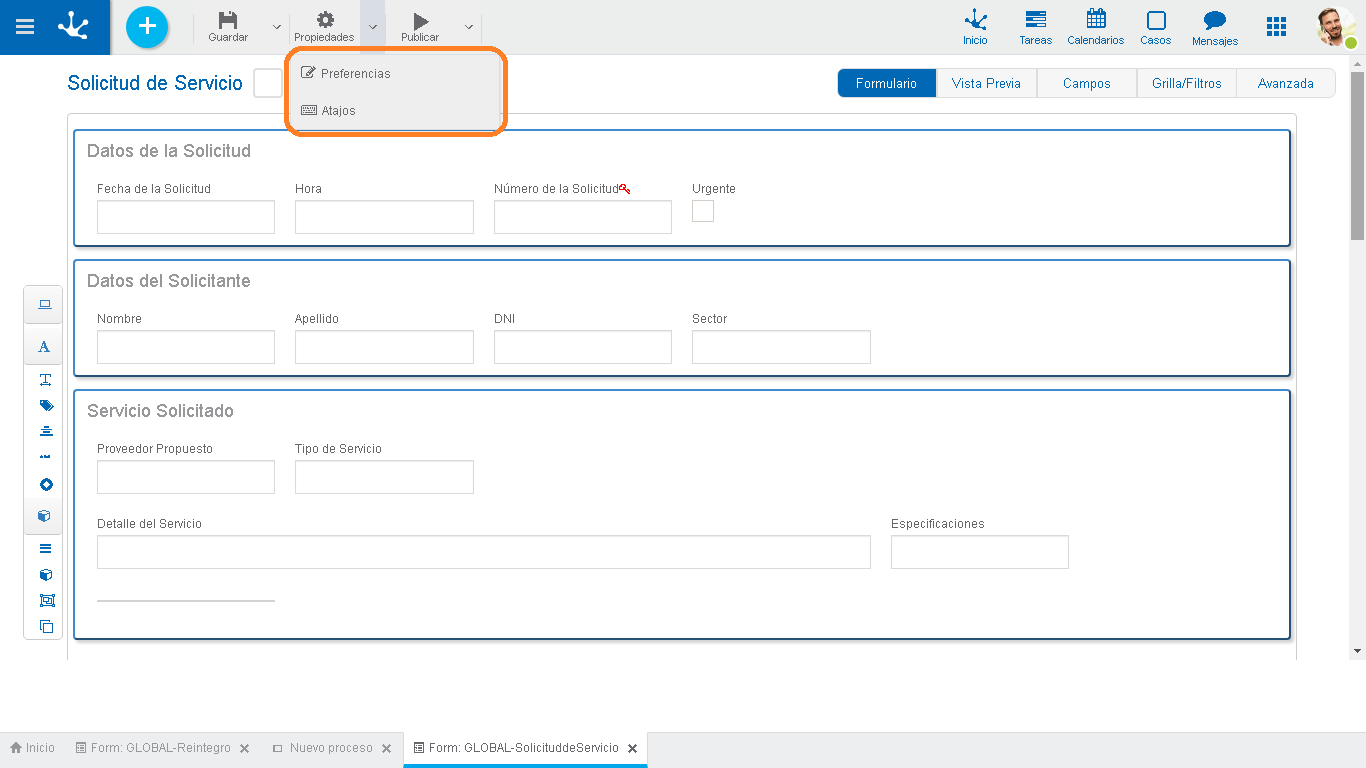Open Casos in top bar
Viewport: 1366px width, 768px height.
[x=1156, y=28]
